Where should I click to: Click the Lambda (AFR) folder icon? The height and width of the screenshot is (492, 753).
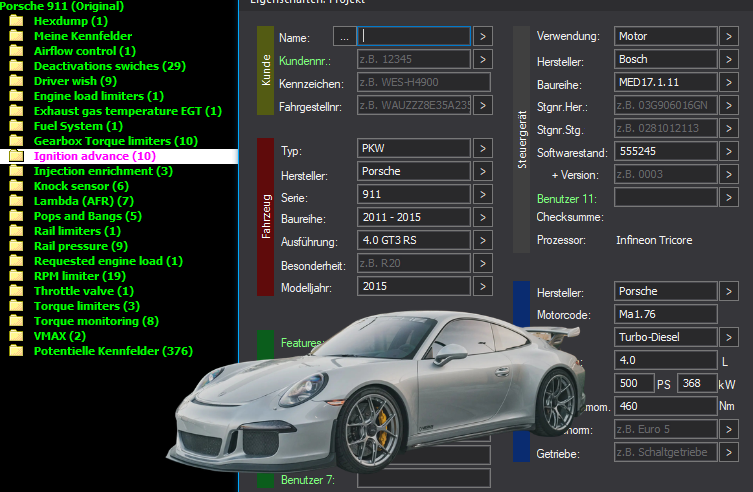pyautogui.click(x=16, y=201)
